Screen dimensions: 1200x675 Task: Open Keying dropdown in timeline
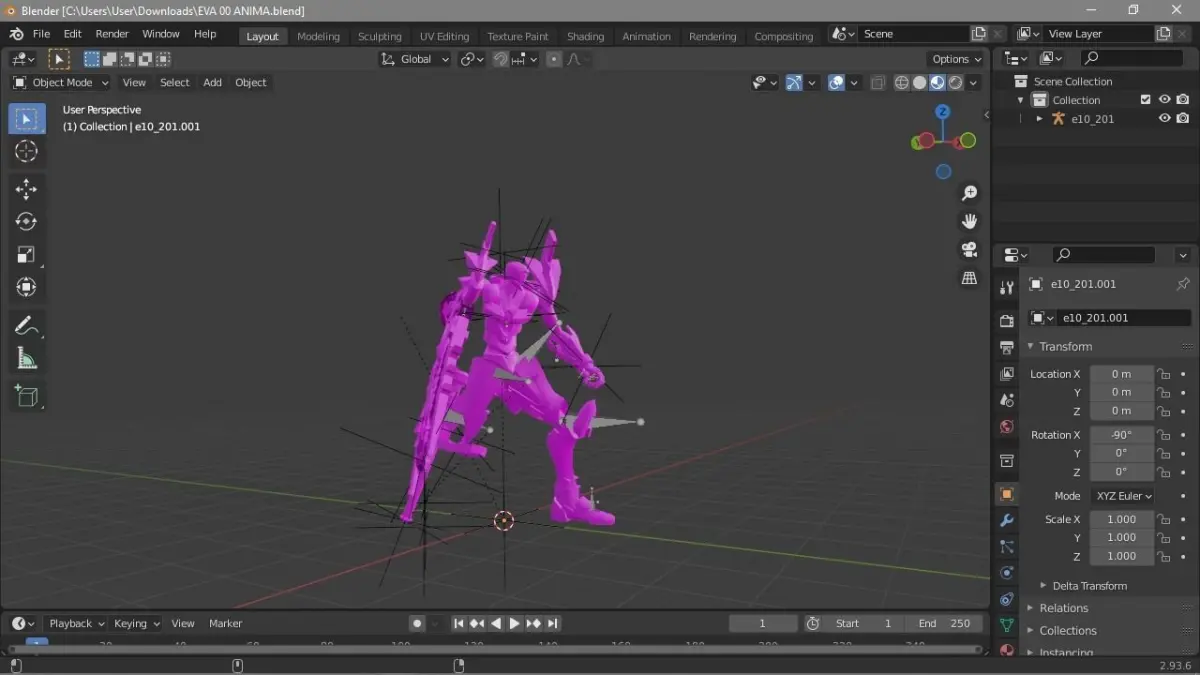[x=136, y=623]
